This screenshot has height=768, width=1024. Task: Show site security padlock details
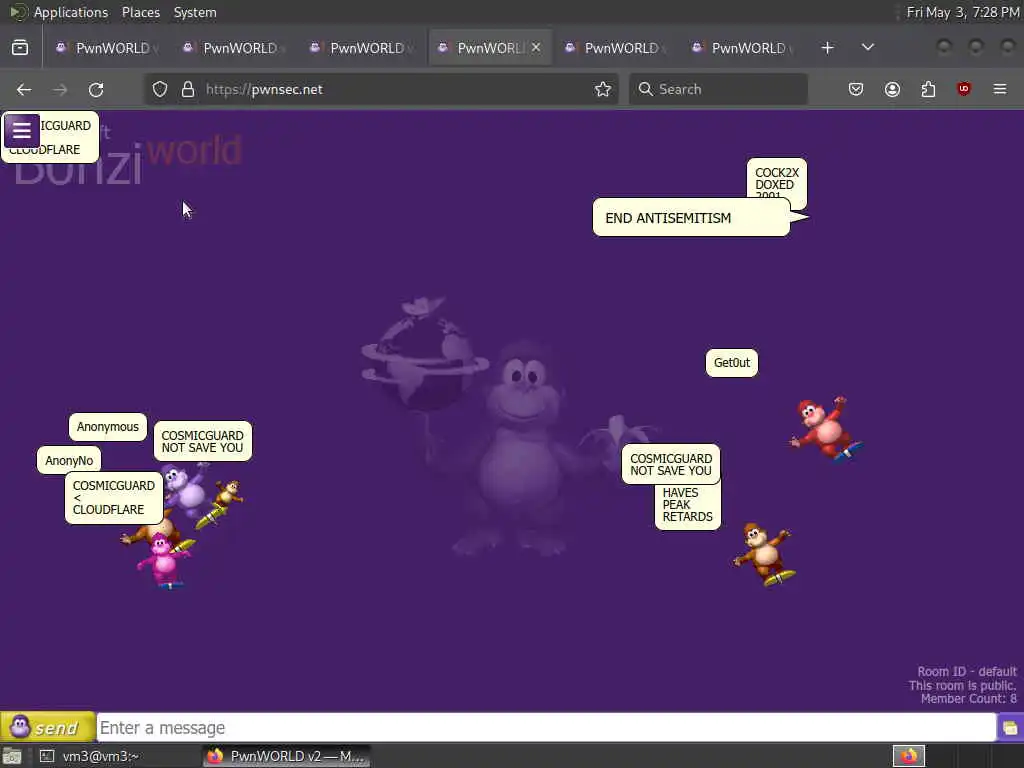[188, 89]
